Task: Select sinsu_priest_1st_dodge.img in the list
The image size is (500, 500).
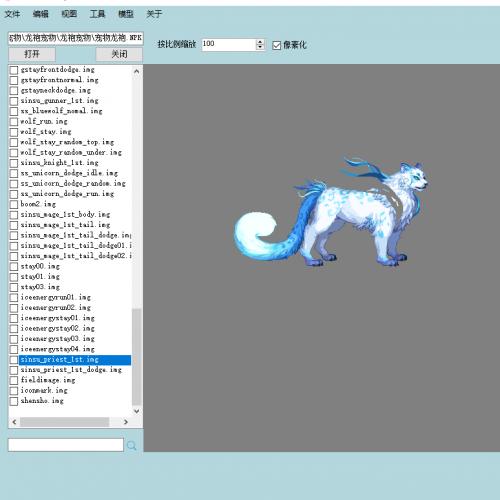Action: point(71,370)
